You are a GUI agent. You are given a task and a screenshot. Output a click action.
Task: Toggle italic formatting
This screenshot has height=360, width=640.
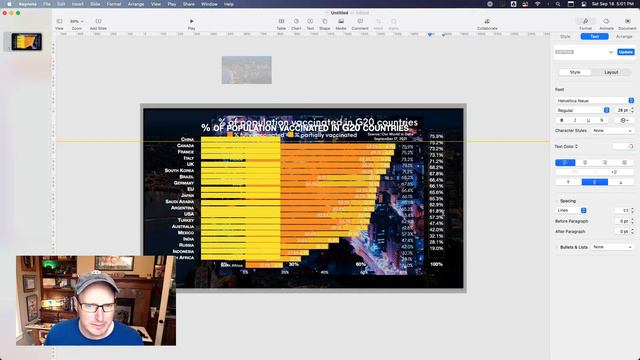click(575, 120)
